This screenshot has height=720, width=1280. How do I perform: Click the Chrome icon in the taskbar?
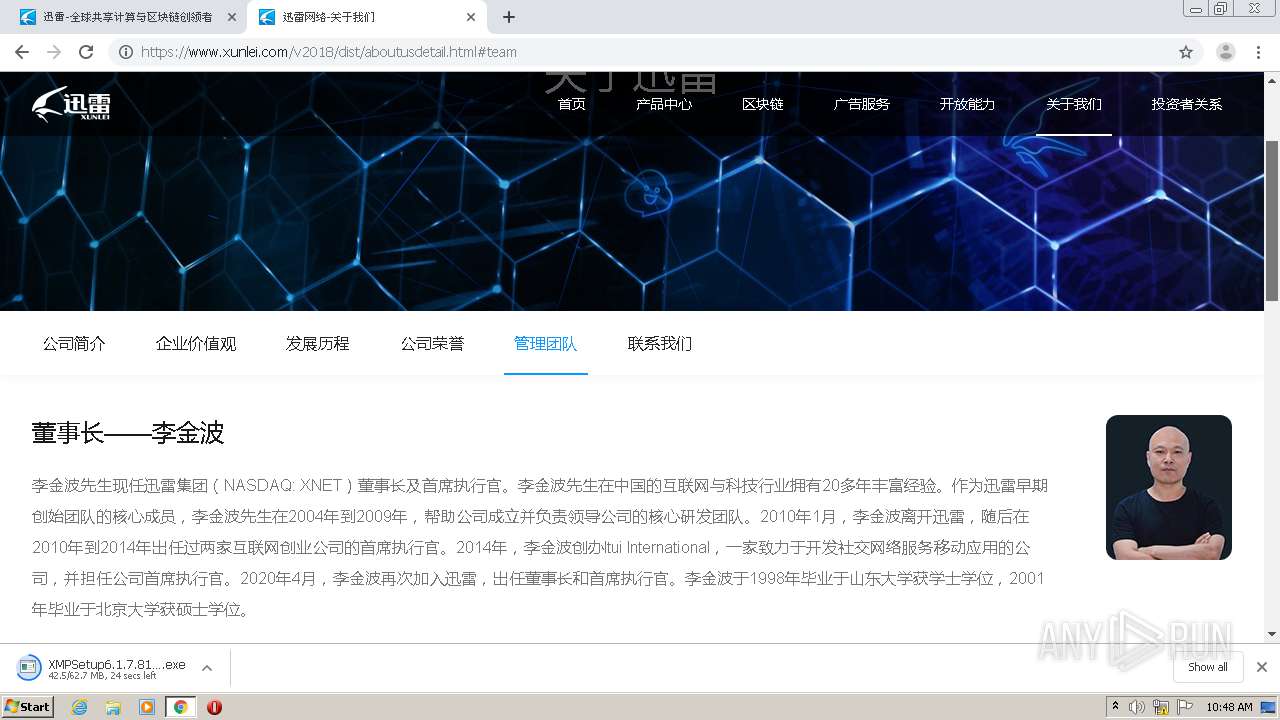(180, 707)
